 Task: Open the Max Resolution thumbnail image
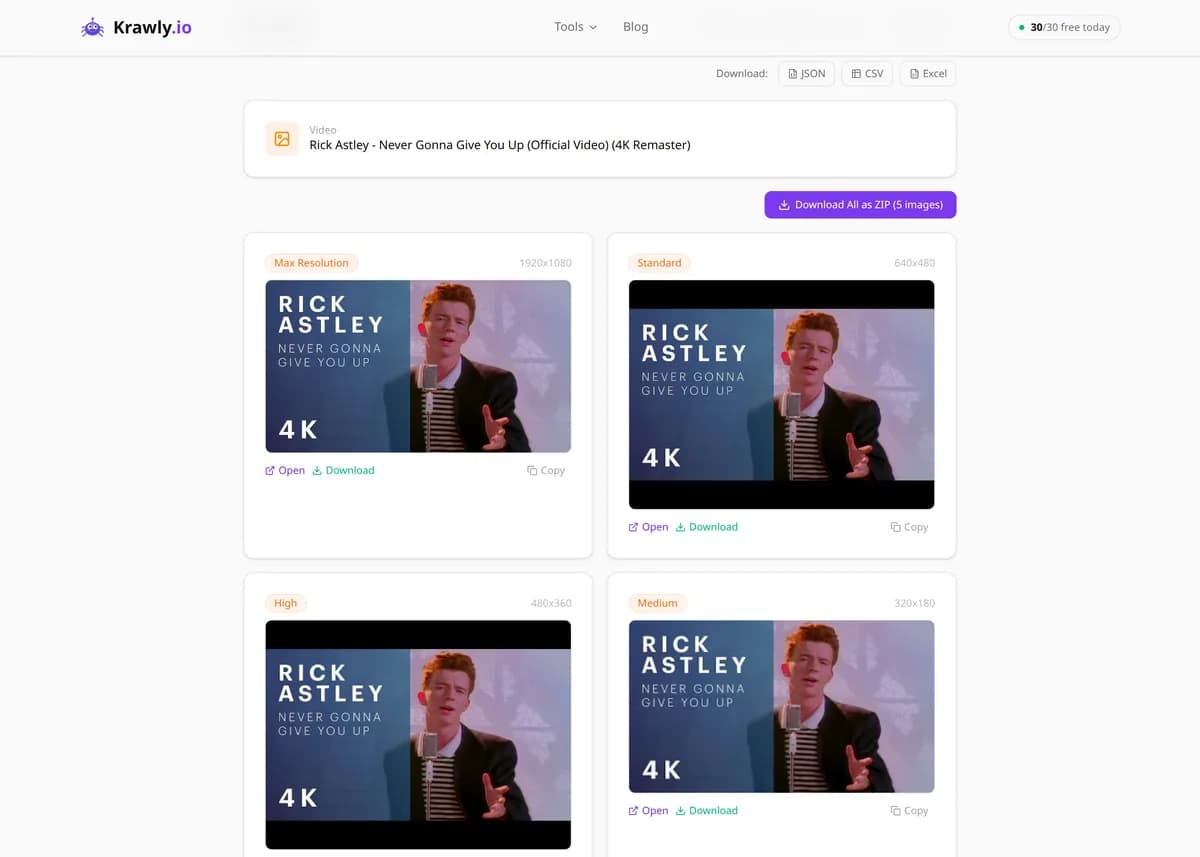tap(418, 366)
